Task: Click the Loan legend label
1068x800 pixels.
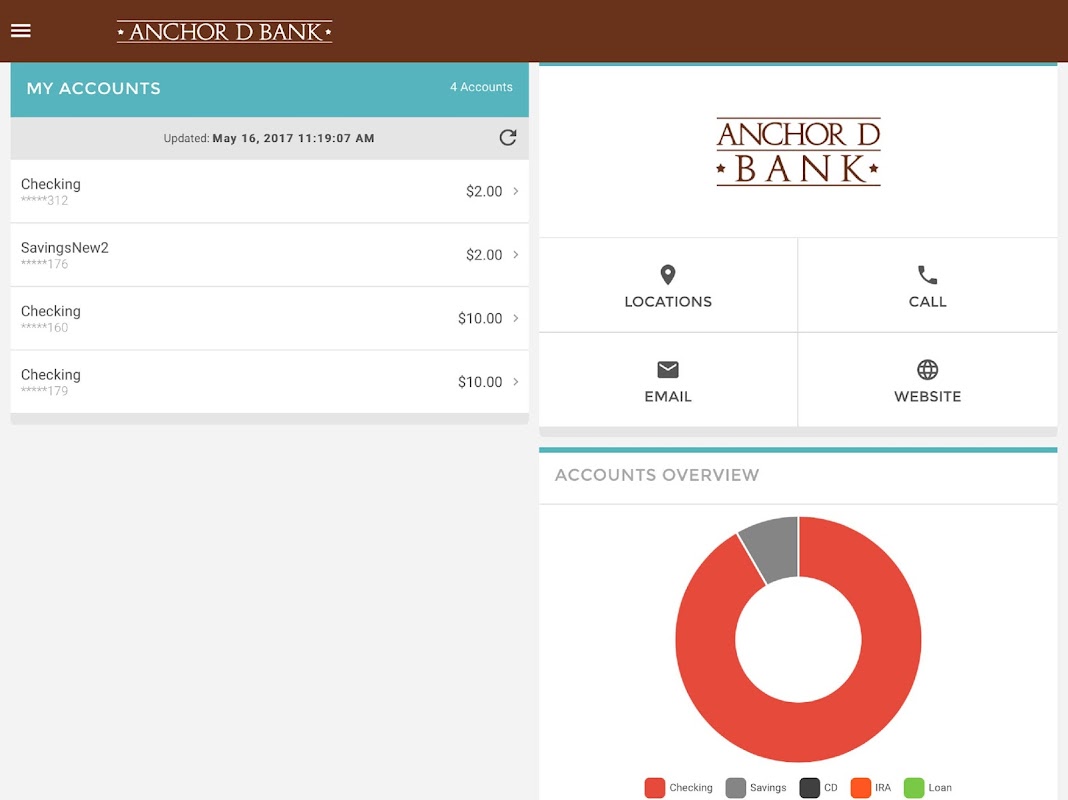Action: (x=939, y=788)
